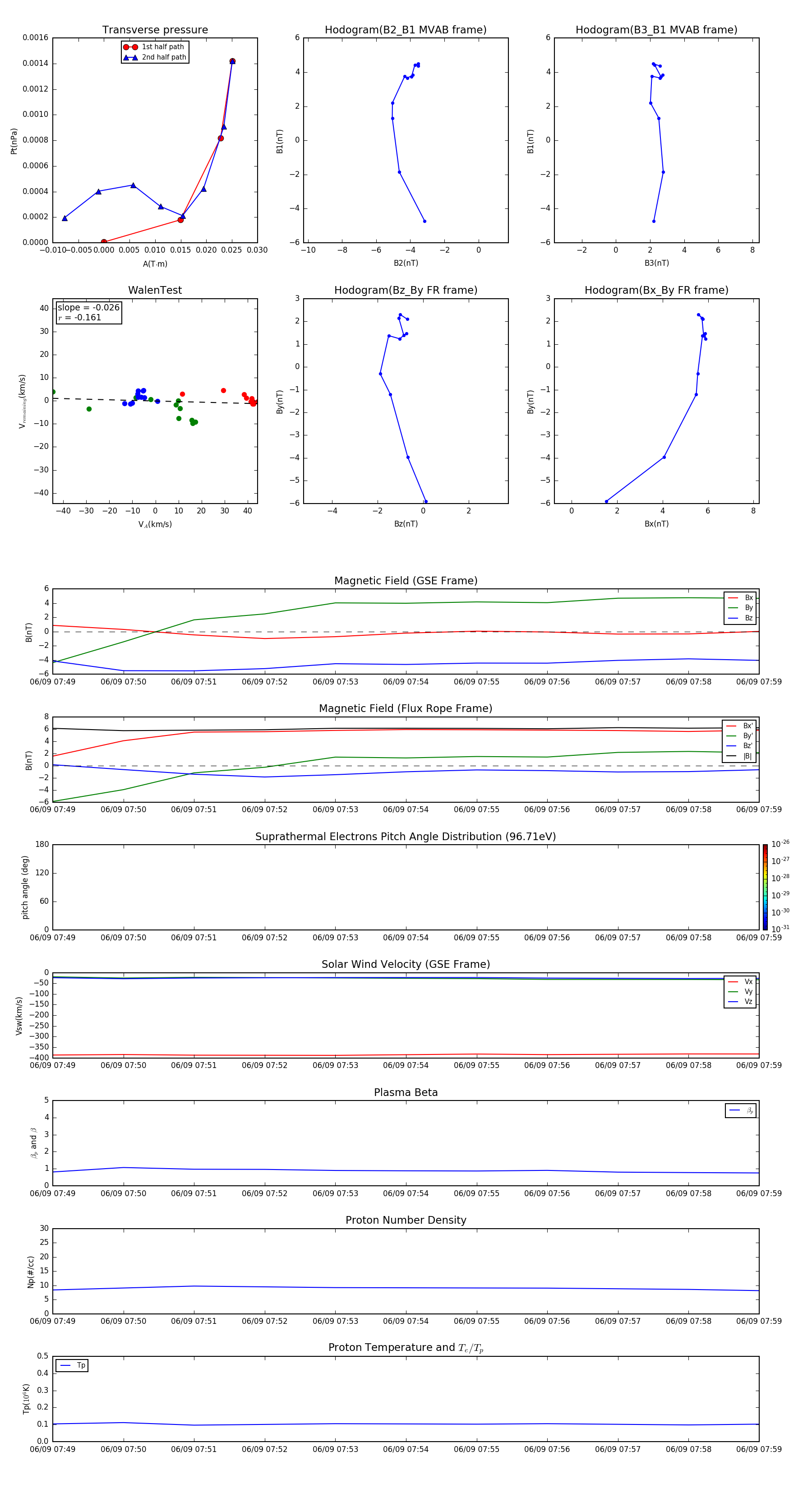This screenshot has width=812, height=1489.
Task: Select the green By entry in GSE legend
Action: click(740, 607)
